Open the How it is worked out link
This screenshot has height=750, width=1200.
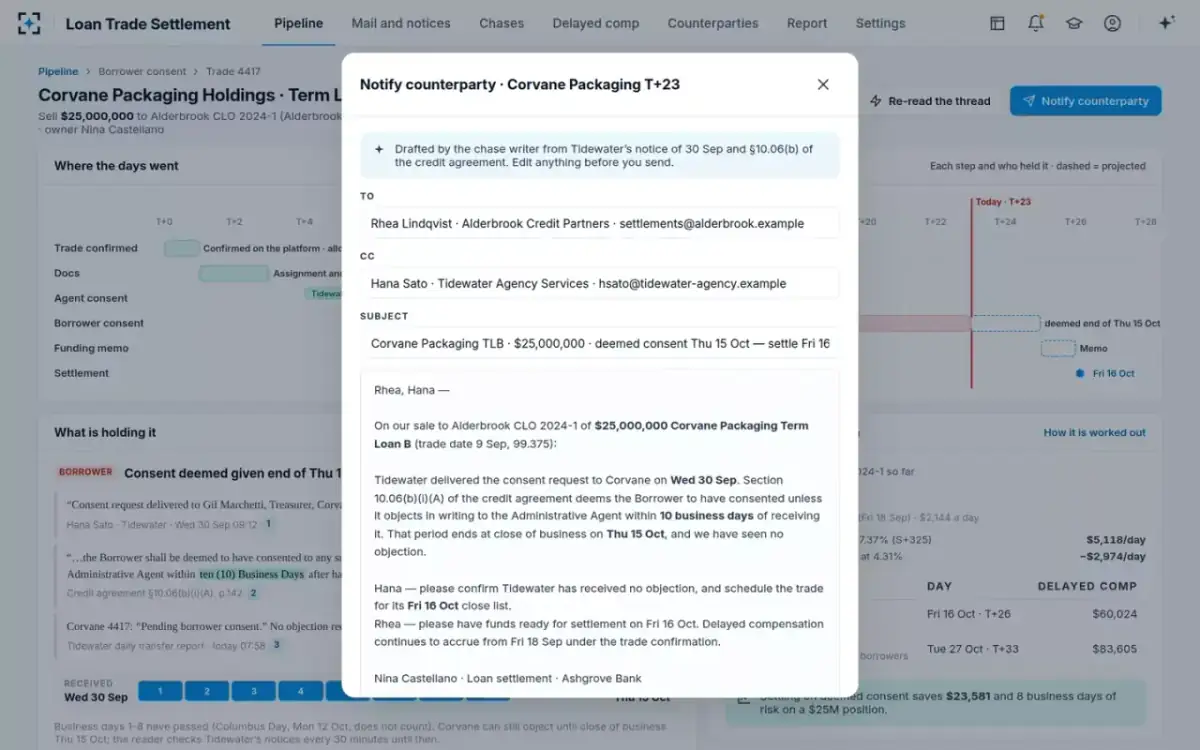click(1095, 433)
